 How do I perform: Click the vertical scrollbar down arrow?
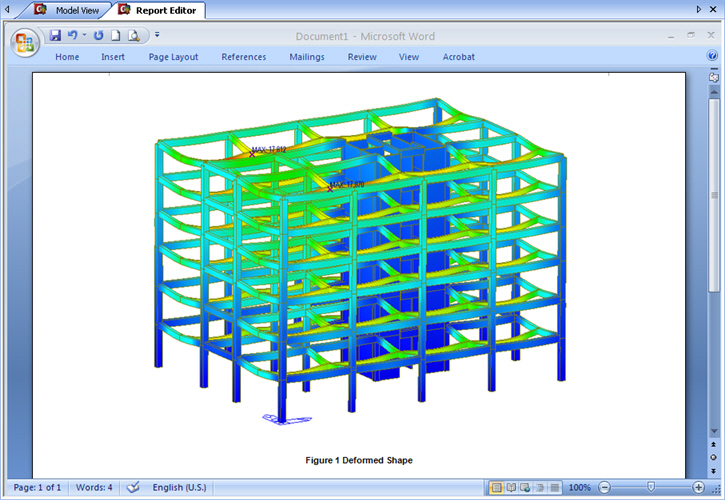[713, 432]
